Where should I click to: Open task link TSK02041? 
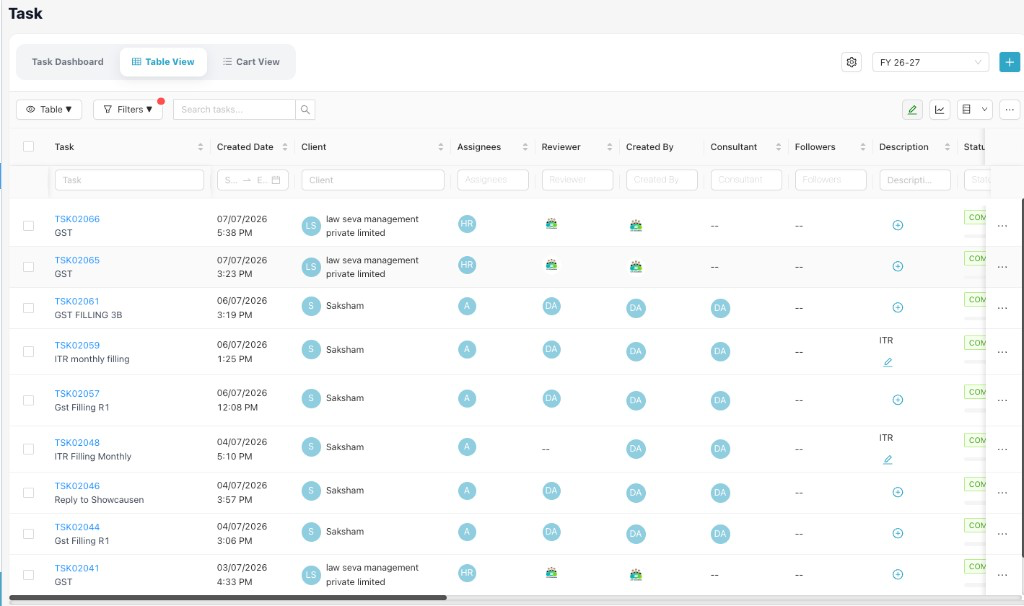point(77,568)
